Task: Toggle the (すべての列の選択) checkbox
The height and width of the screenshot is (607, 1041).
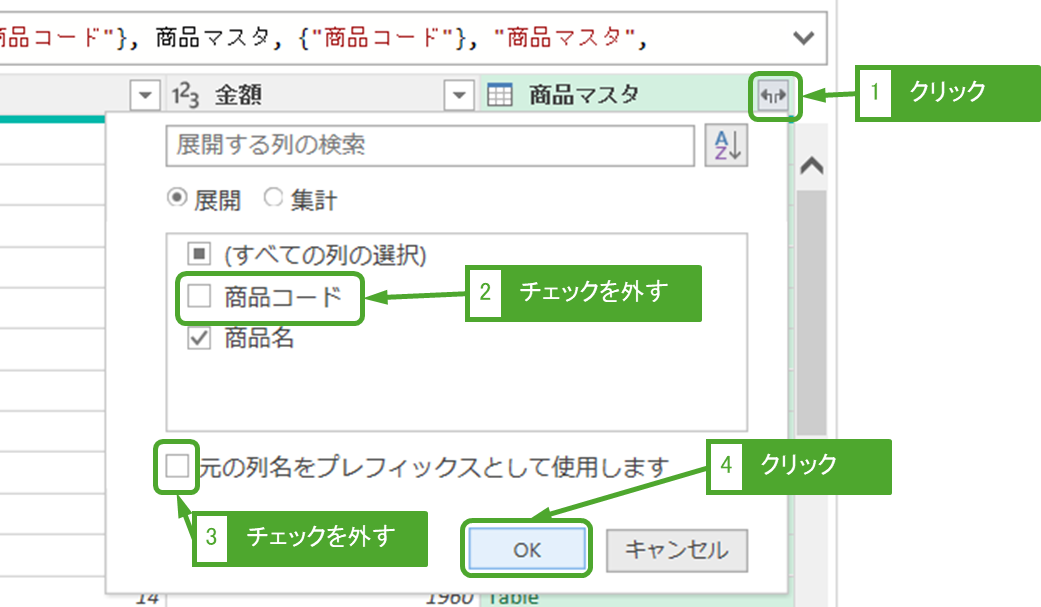Action: click(199, 255)
